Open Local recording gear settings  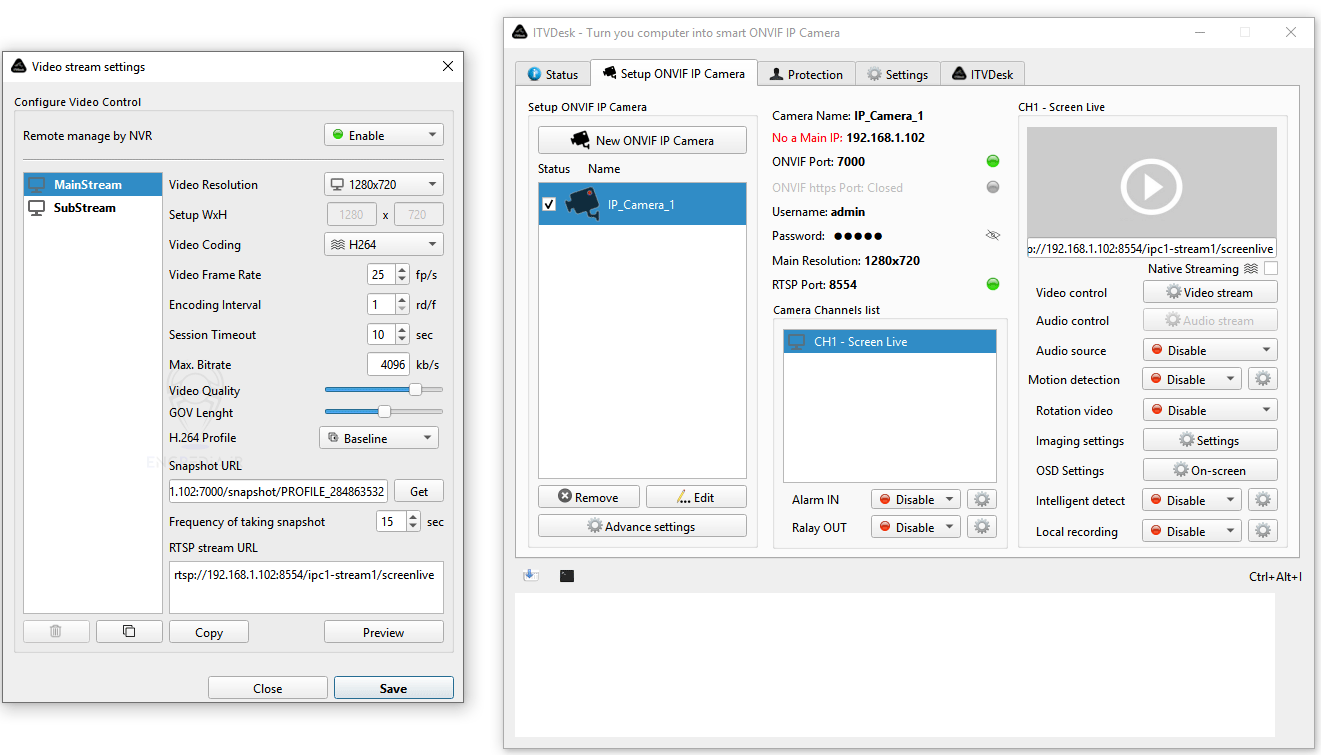click(1263, 532)
